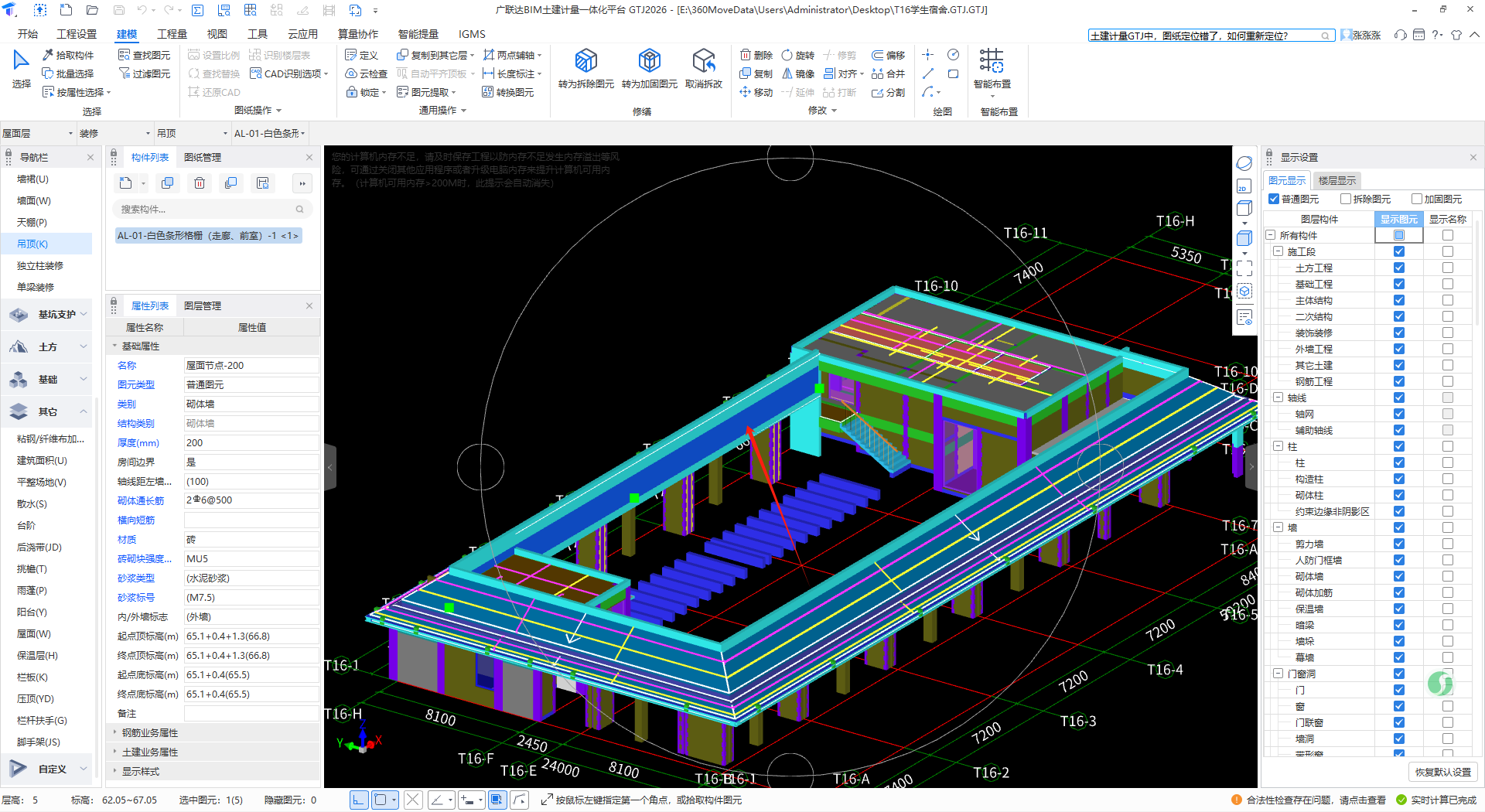
Task: Open the 视图 ribbon tab
Action: [217, 34]
